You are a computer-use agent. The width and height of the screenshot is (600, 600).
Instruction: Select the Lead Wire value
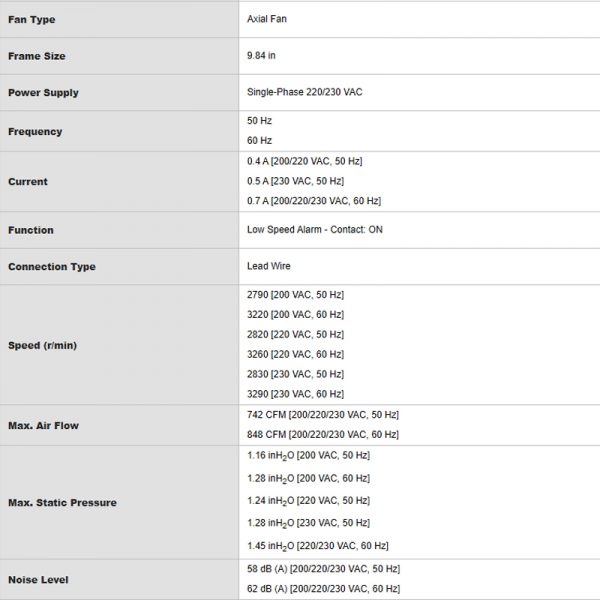[x=269, y=266]
